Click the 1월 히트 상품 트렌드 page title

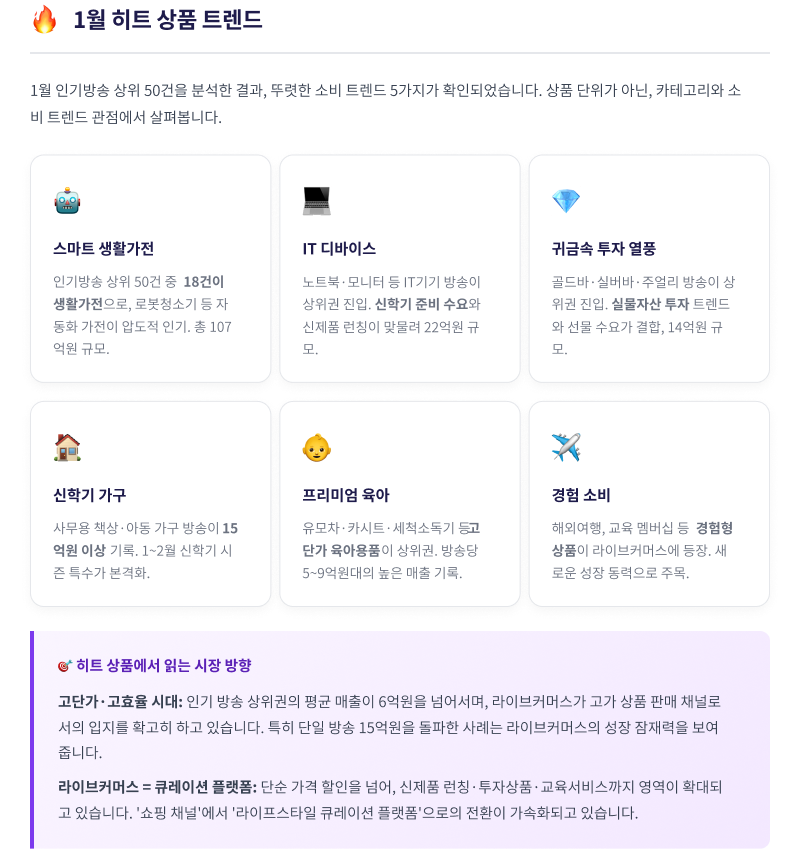click(168, 20)
